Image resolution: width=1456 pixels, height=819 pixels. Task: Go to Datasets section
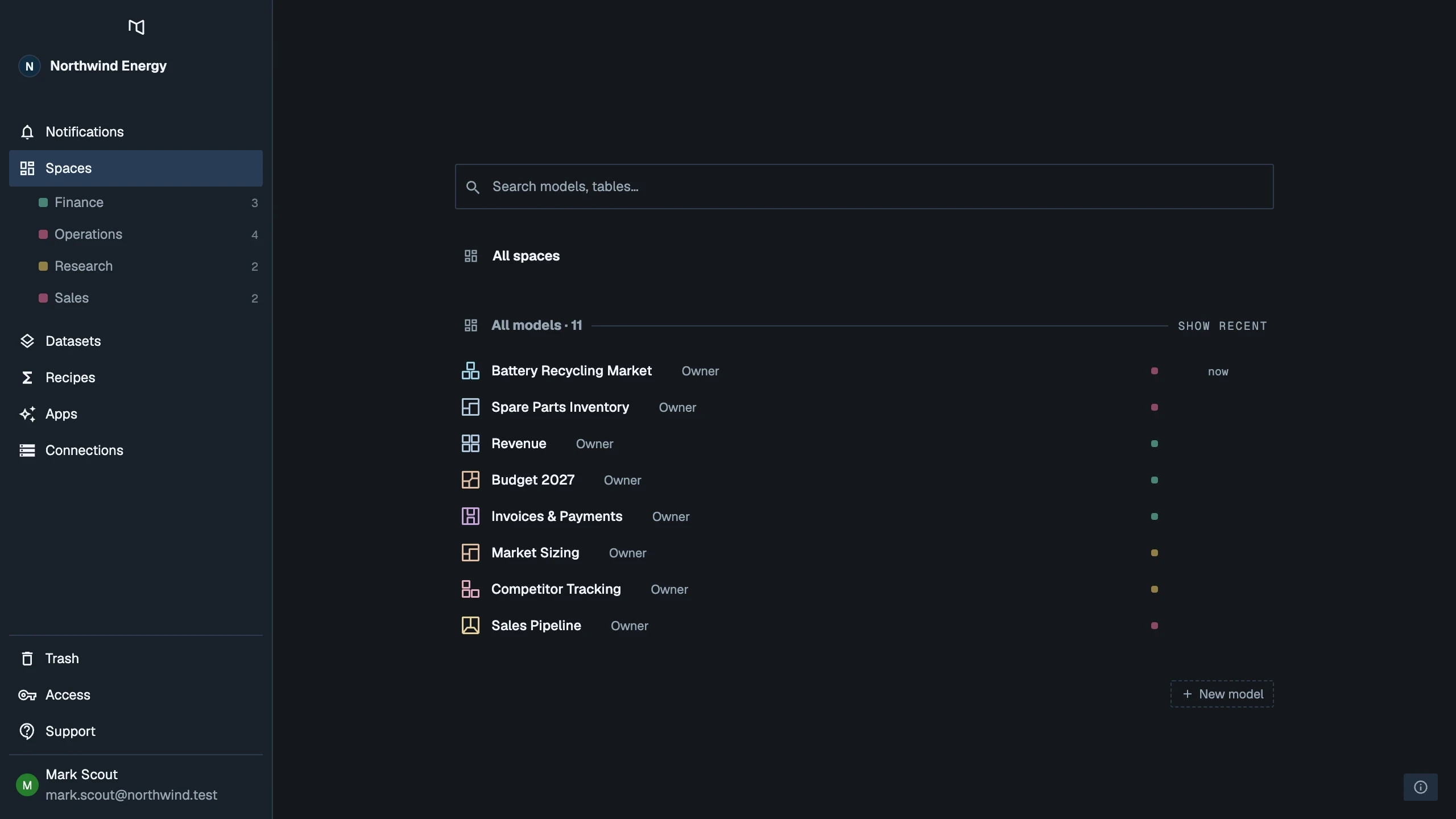coord(136,341)
